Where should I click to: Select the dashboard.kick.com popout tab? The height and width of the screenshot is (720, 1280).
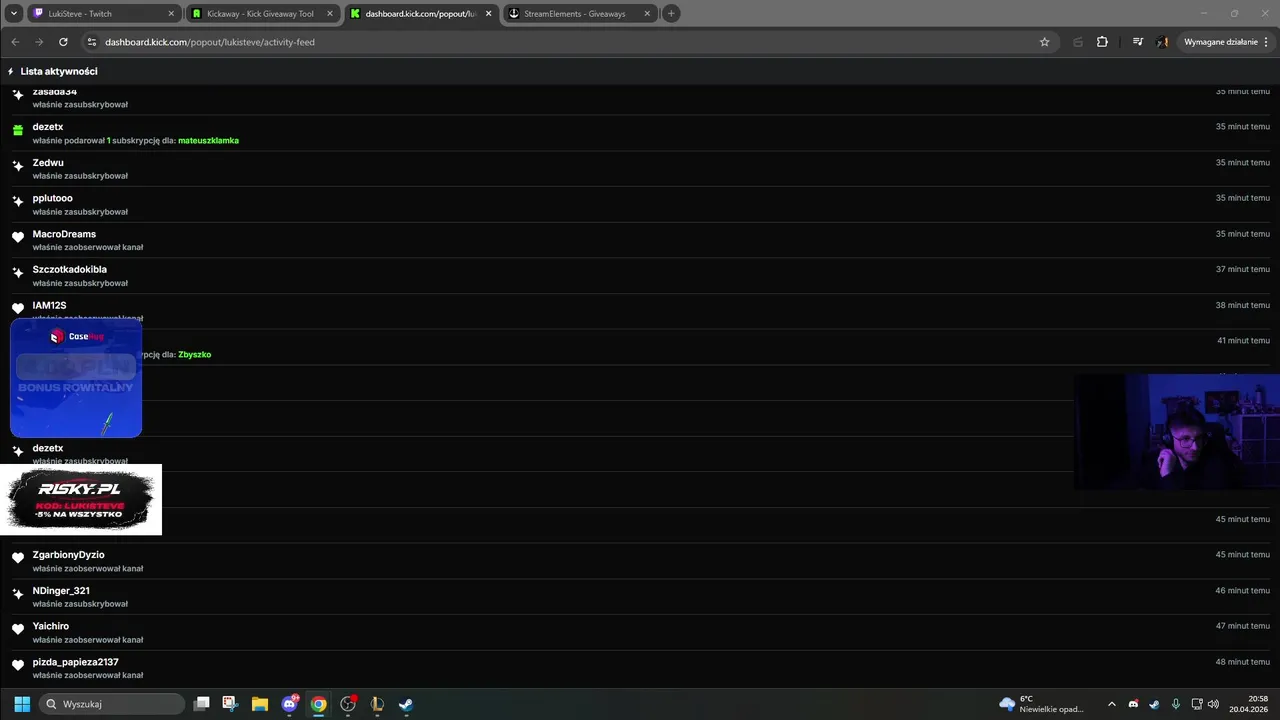pos(421,13)
